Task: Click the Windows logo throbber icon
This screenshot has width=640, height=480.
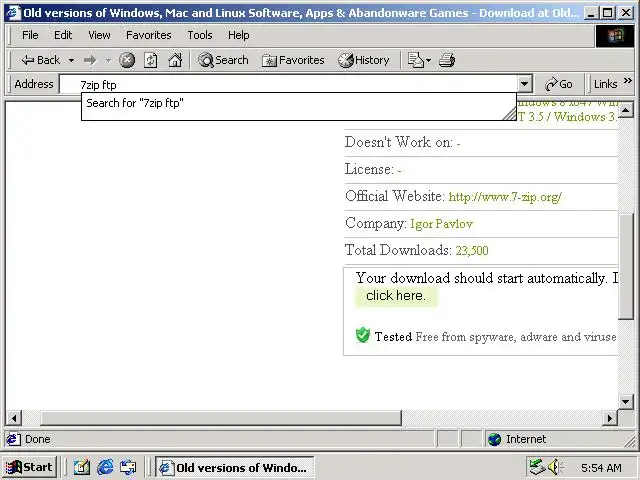Action: coord(615,36)
